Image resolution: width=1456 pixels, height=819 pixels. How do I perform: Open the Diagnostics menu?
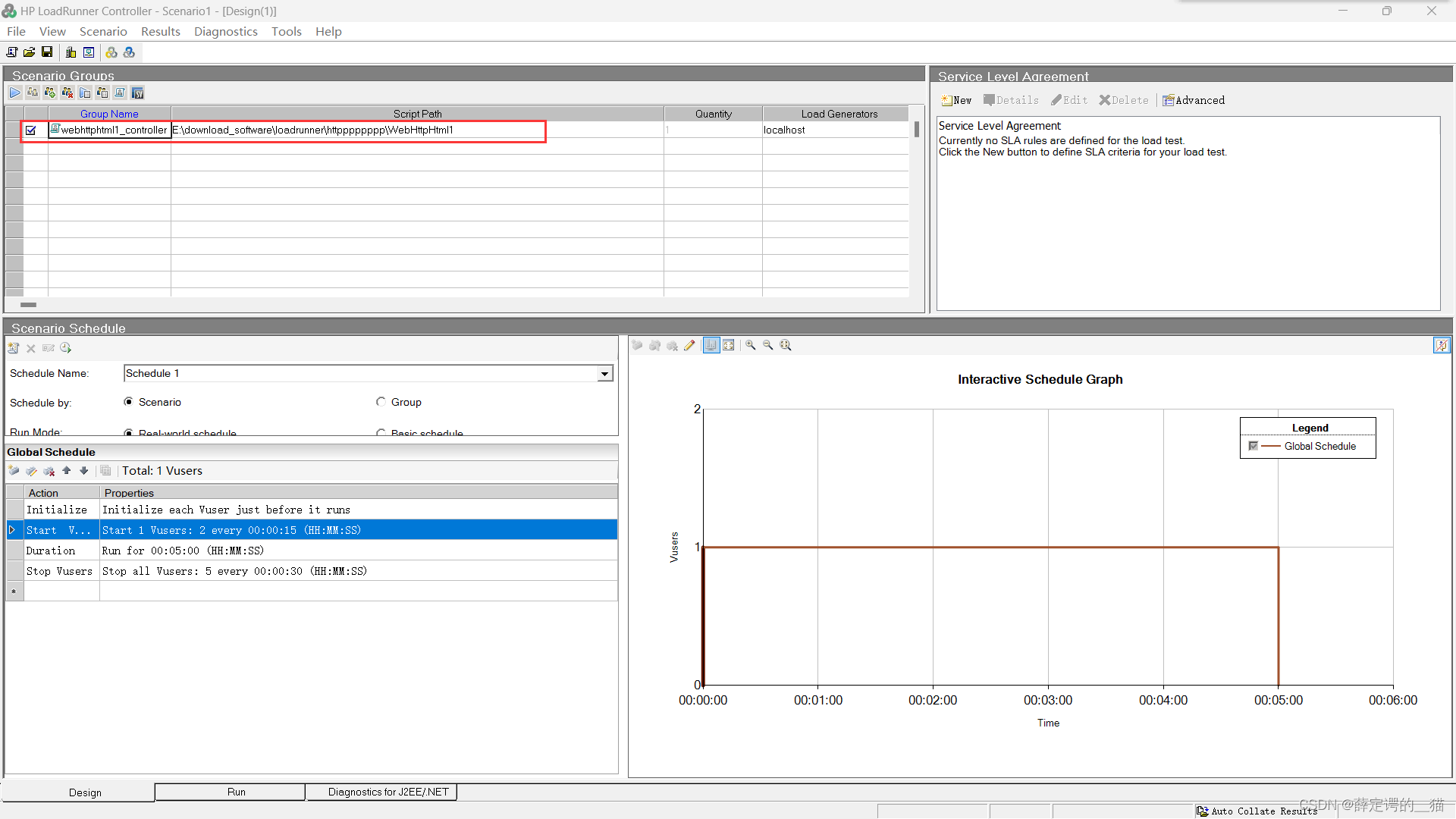pyautogui.click(x=225, y=31)
